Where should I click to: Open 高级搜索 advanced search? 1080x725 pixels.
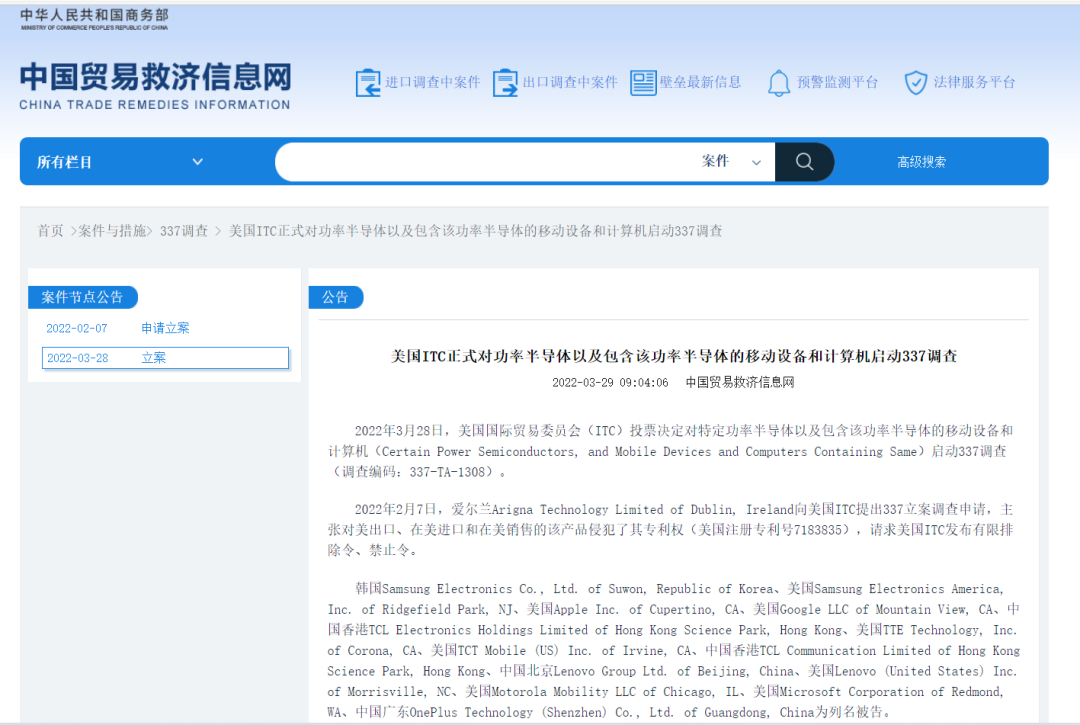pyautogui.click(x=921, y=162)
